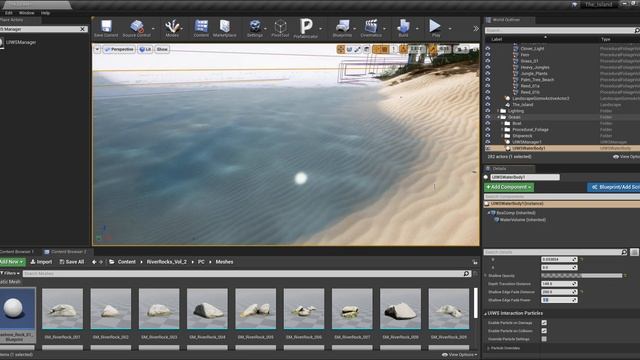640x360 pixels.
Task: Select Meshes in the Content path breadcrumb
Action: [224, 262]
